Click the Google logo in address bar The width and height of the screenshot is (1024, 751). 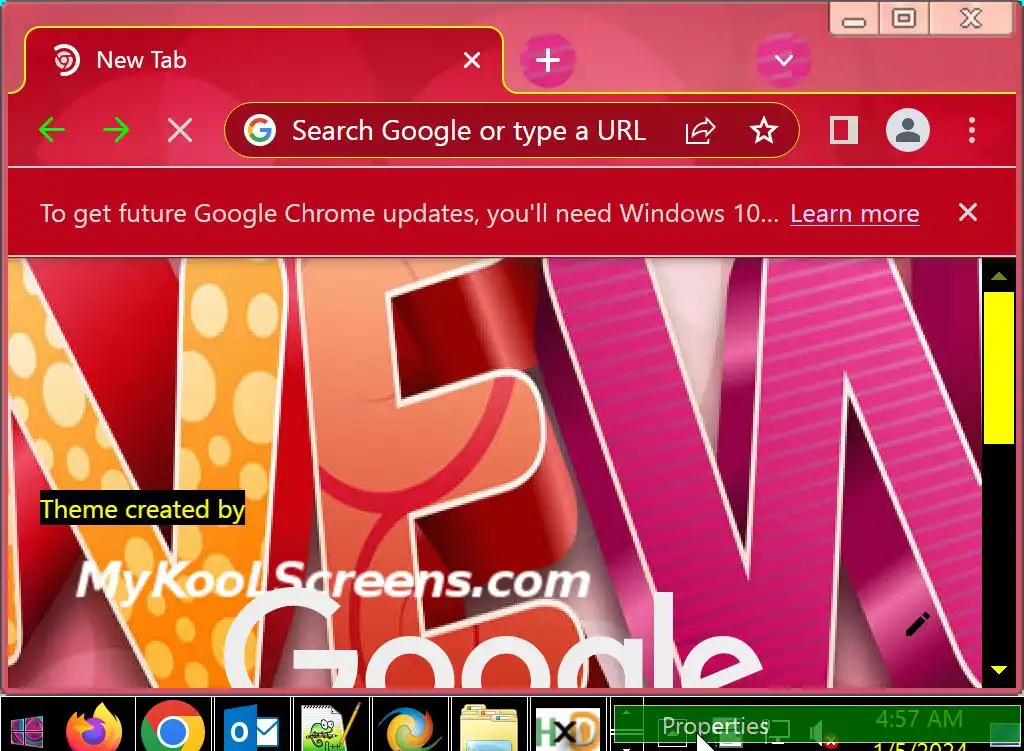pyautogui.click(x=260, y=130)
